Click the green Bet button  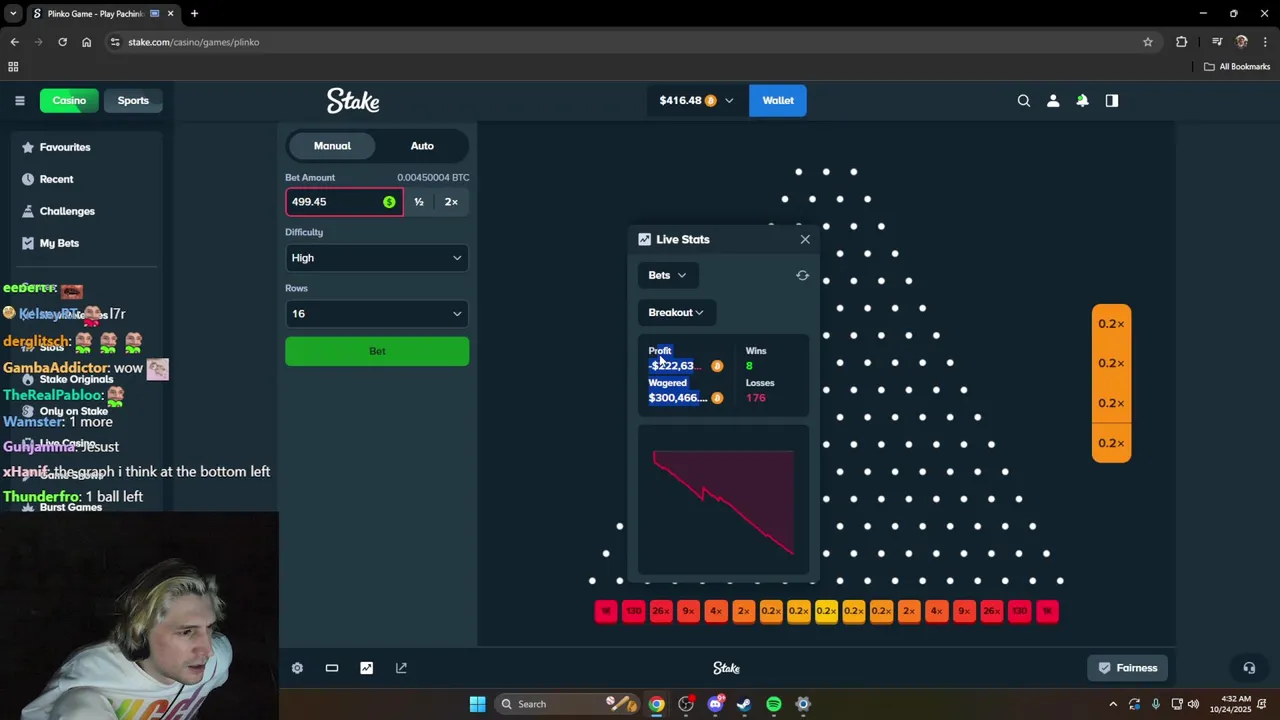coord(377,351)
